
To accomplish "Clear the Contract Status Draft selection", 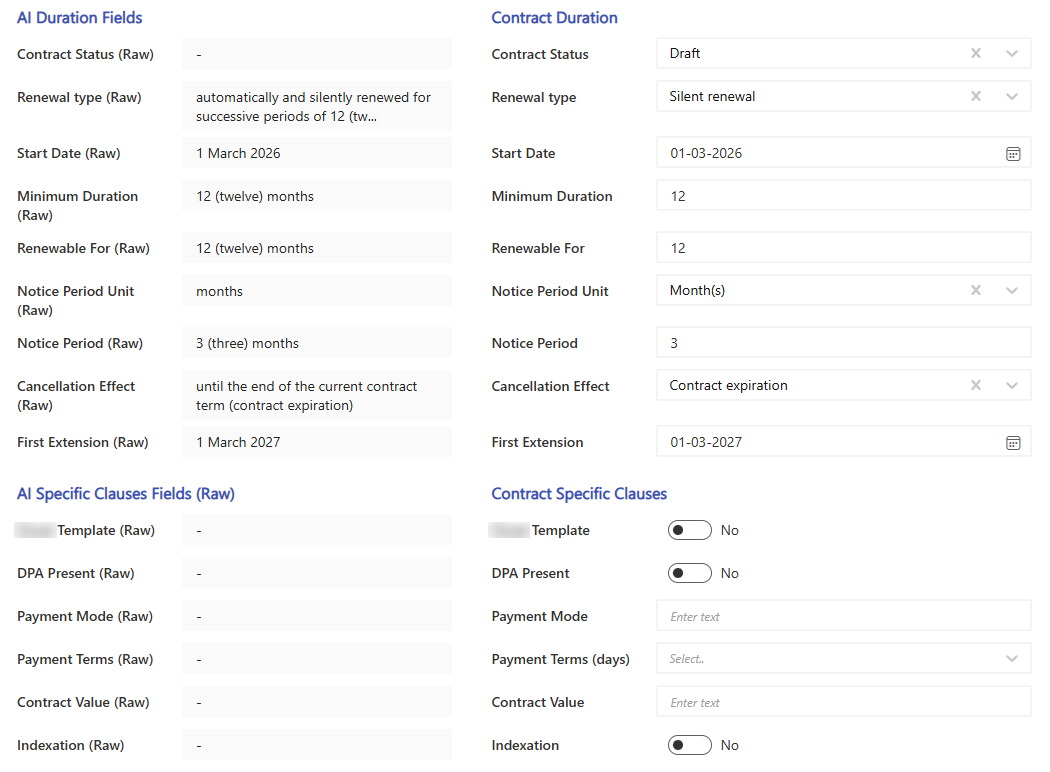I will tap(976, 54).
